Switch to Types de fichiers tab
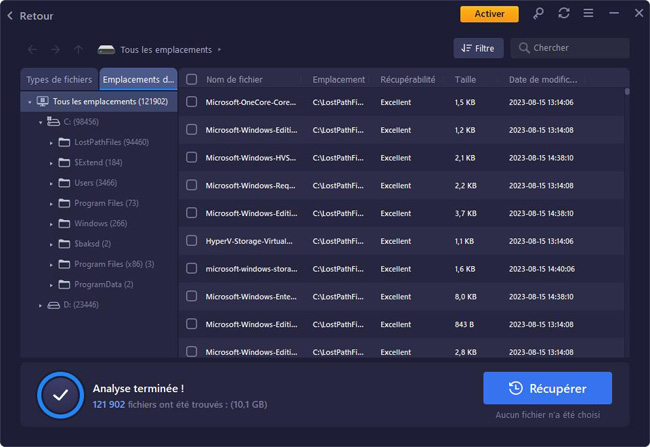Viewport: 650px width, 447px height. tap(59, 80)
